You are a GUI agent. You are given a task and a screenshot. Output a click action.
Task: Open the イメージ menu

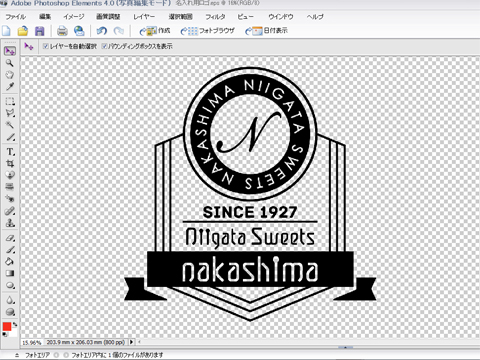[74, 17]
